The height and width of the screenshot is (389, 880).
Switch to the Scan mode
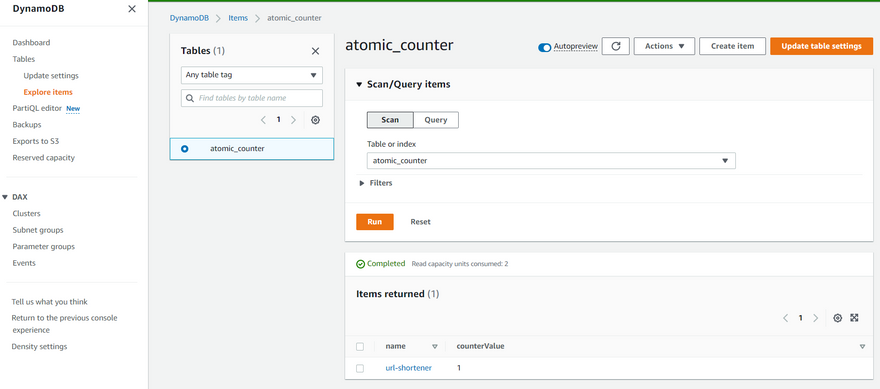click(390, 120)
